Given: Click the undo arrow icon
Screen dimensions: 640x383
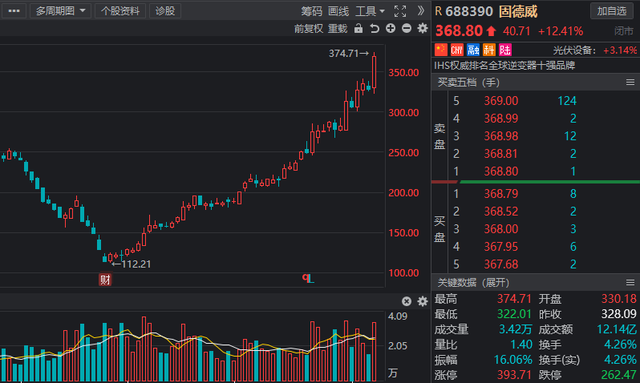Looking at the screenshot, I should coord(374,28).
